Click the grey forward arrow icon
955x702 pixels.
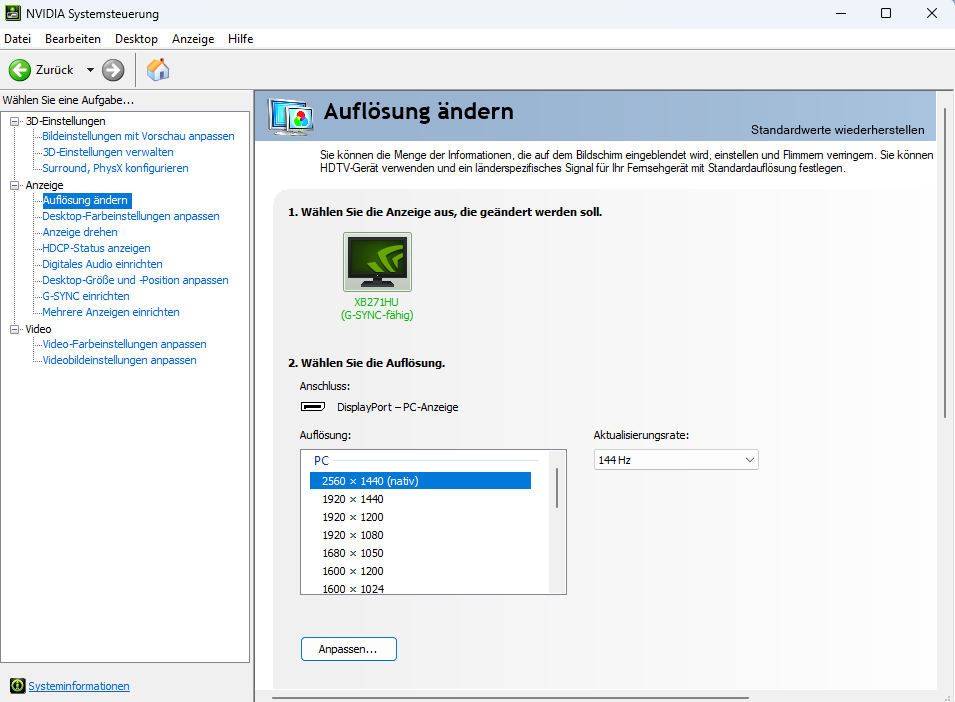coord(113,70)
